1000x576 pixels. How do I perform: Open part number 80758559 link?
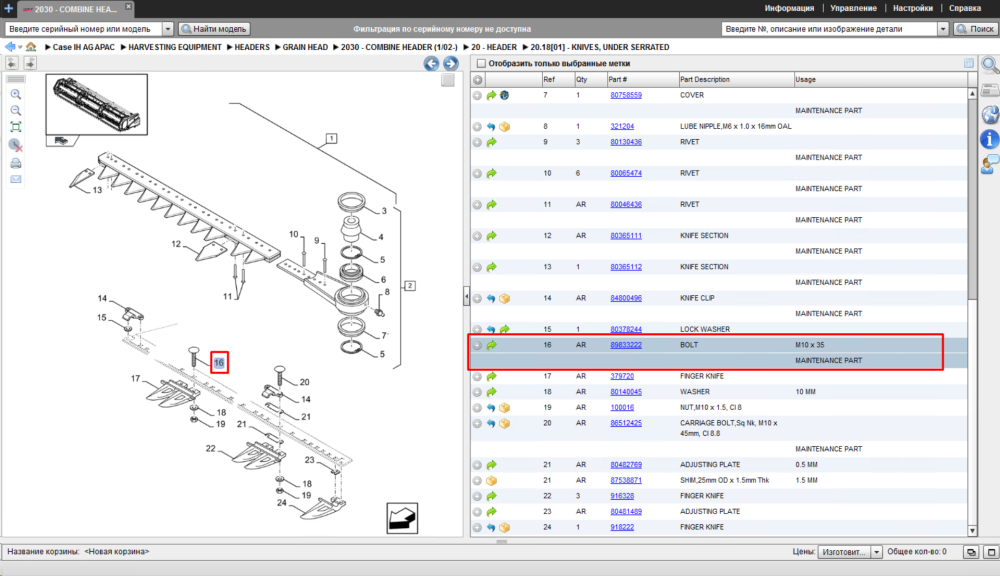tap(626, 95)
